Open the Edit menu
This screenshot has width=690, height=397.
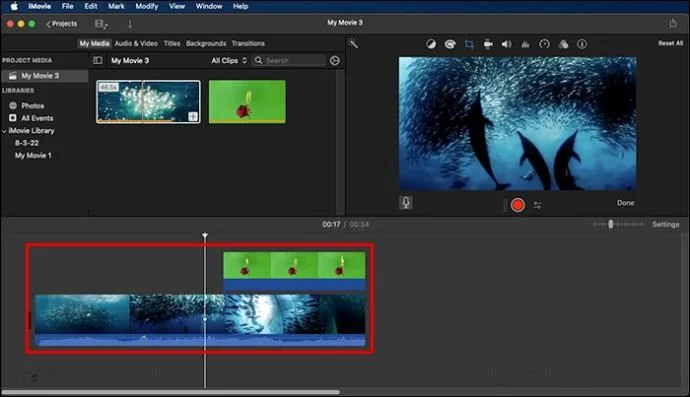click(91, 6)
